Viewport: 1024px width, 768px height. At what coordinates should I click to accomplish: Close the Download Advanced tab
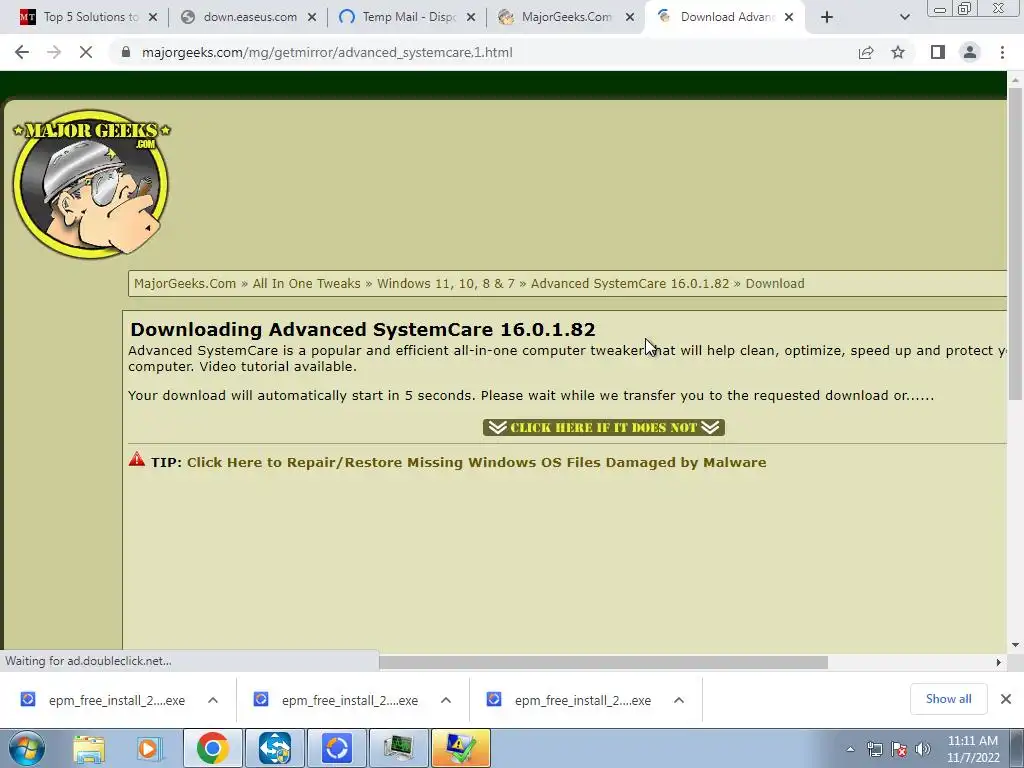click(x=789, y=17)
